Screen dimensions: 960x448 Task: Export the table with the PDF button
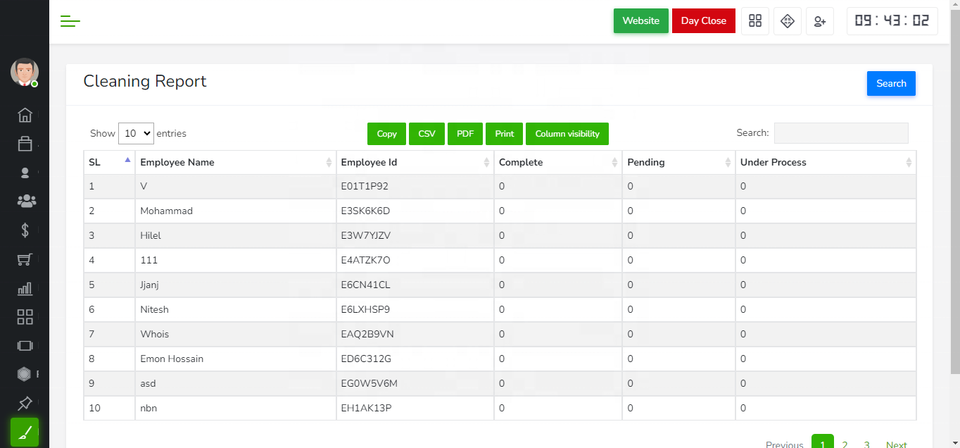click(x=465, y=133)
